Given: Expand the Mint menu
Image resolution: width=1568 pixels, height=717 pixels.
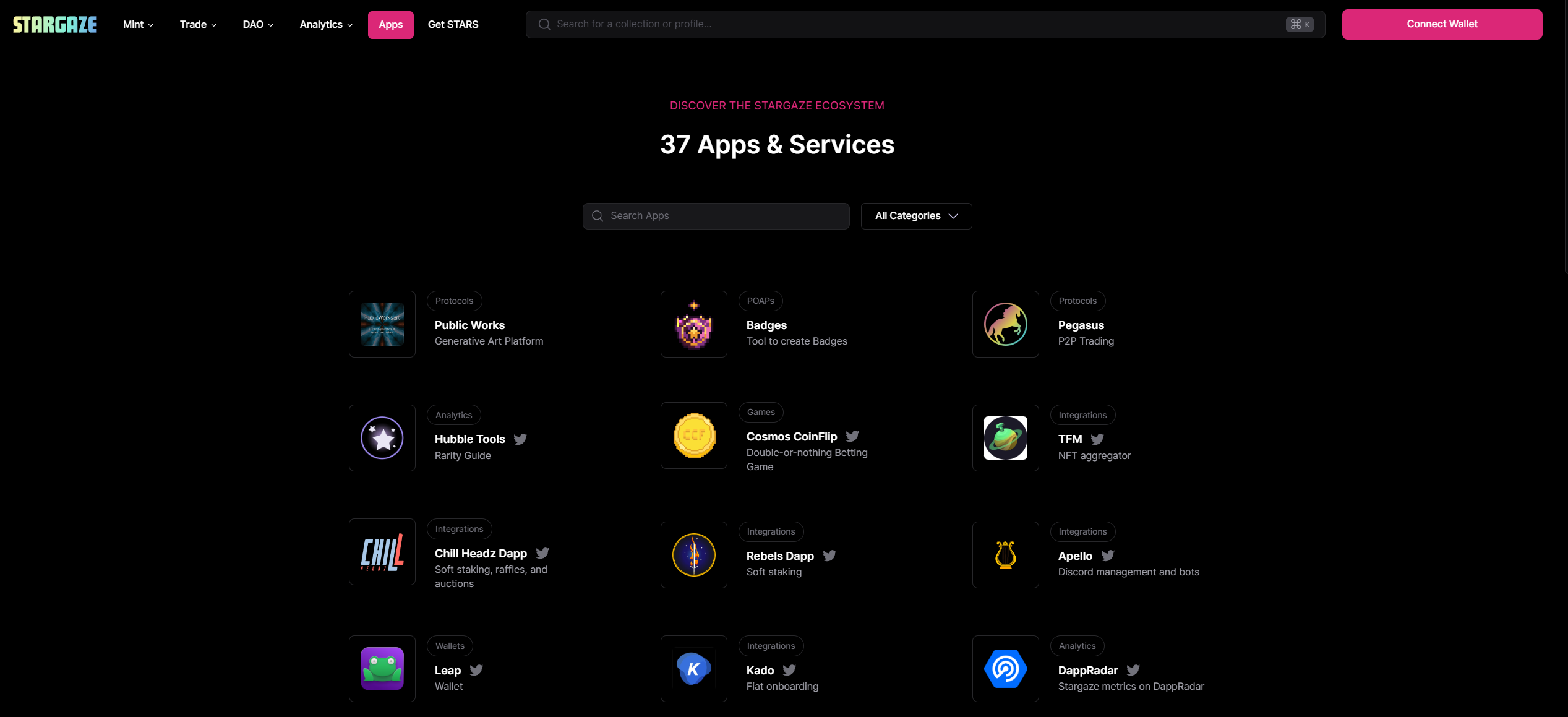Looking at the screenshot, I should (138, 25).
